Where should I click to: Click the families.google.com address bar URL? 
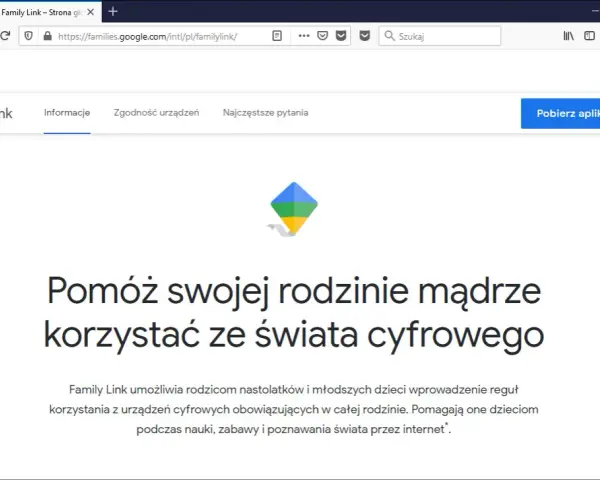click(x=148, y=36)
